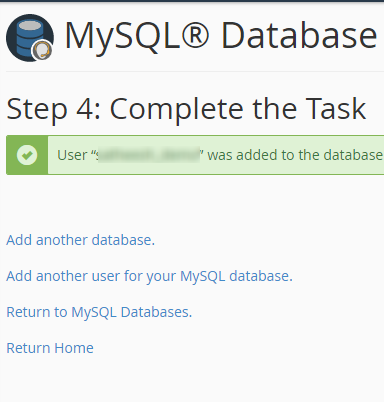
Task: Click the 'was added to the database' text
Action: [295, 155]
